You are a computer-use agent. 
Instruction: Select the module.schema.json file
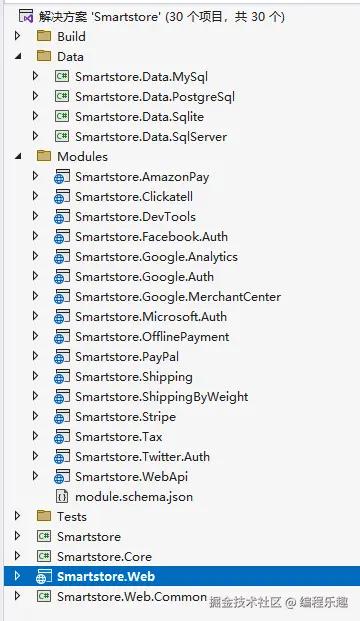pyautogui.click(x=134, y=497)
